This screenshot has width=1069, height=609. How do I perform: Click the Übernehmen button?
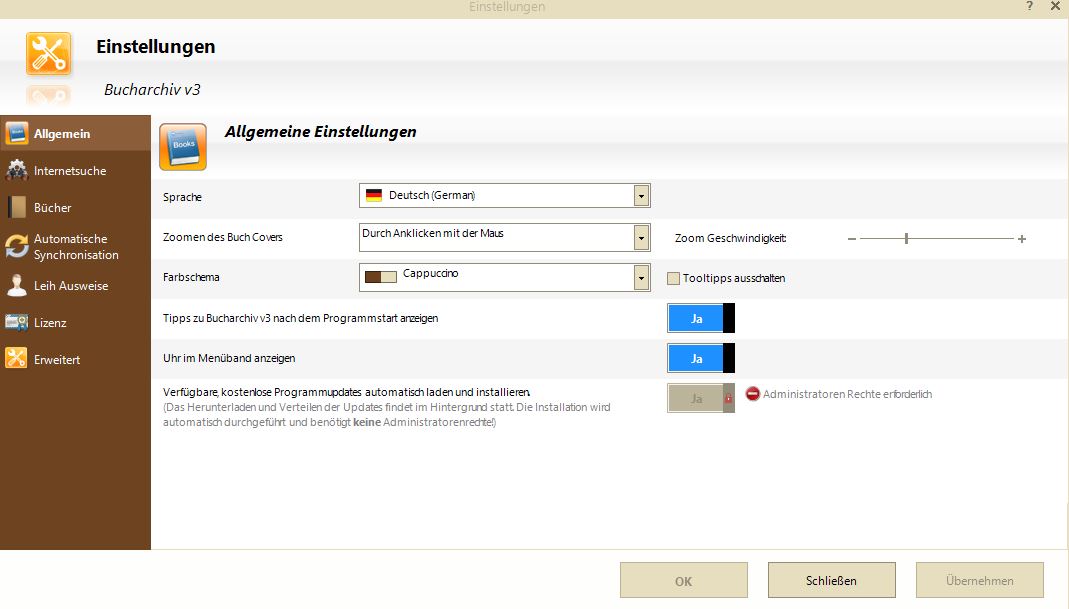(980, 580)
